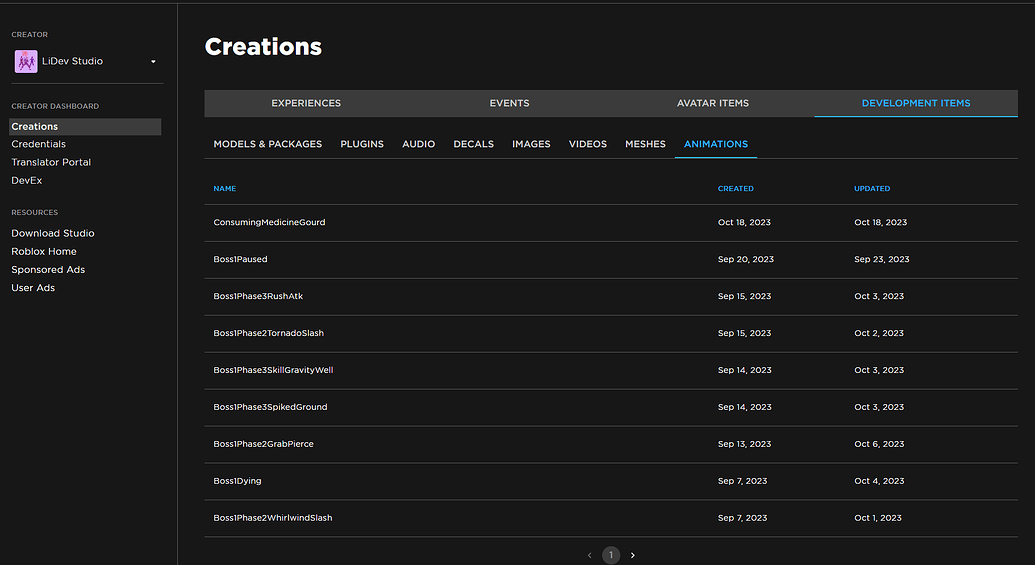Open Translator Portal link
This screenshot has height=565, width=1035.
pyautogui.click(x=51, y=162)
